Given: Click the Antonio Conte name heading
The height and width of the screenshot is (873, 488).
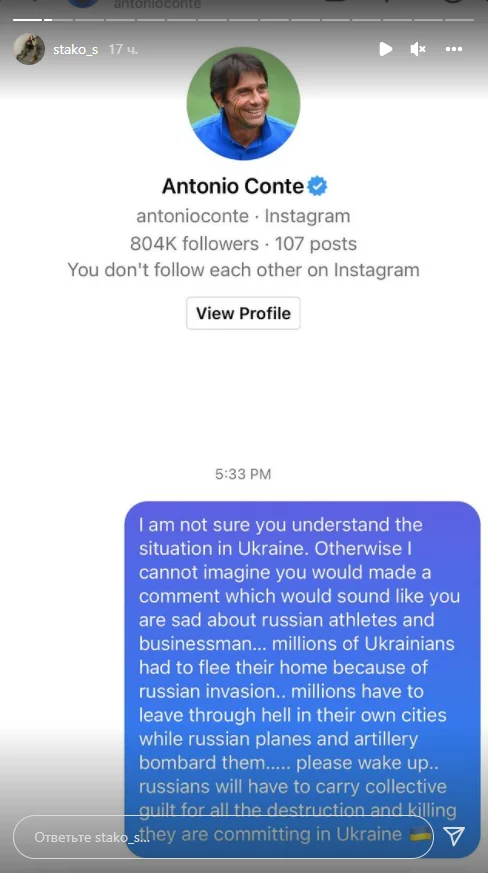Looking at the screenshot, I should click(233, 186).
